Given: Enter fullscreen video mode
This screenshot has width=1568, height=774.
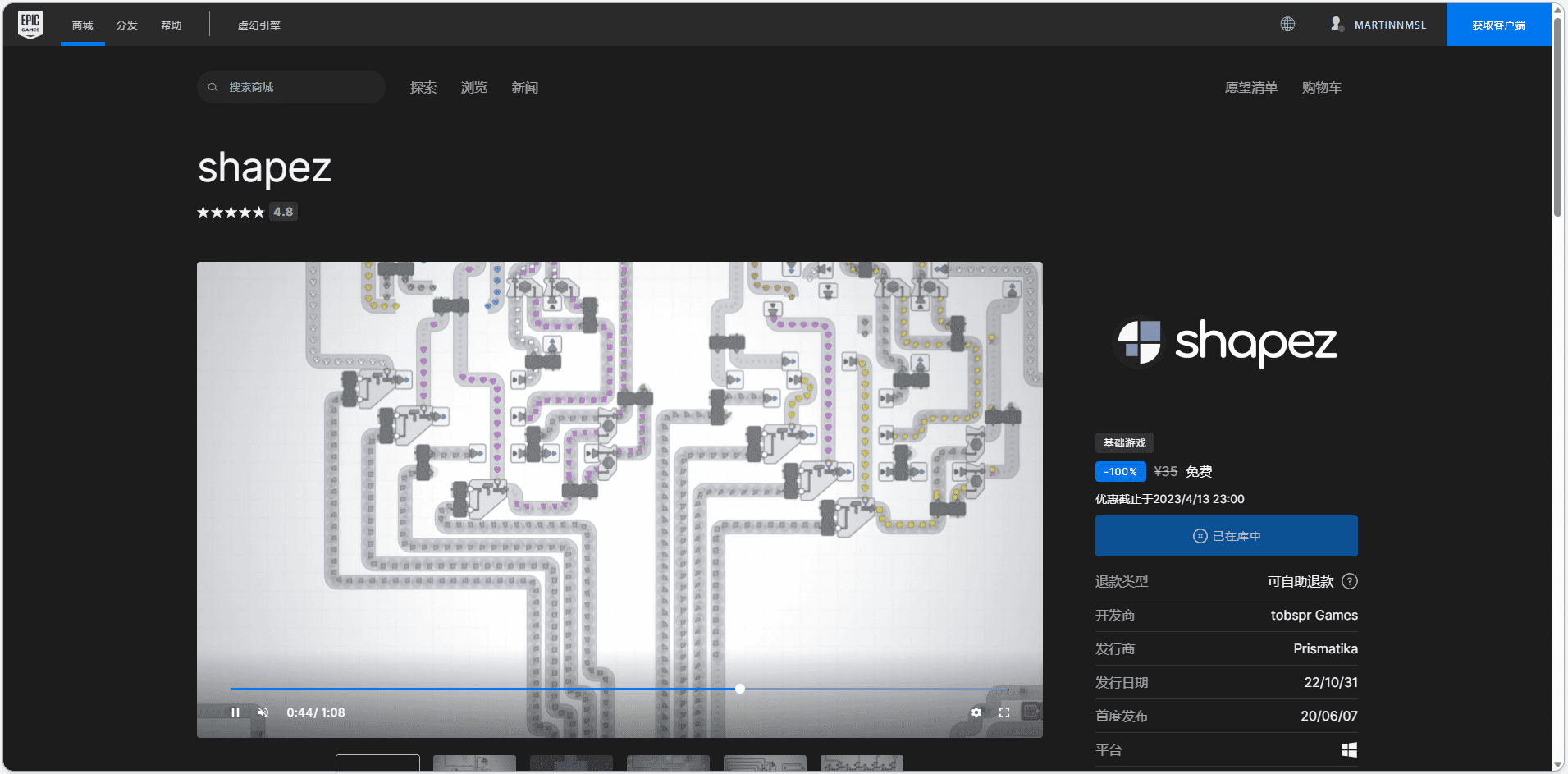Looking at the screenshot, I should coord(1004,712).
